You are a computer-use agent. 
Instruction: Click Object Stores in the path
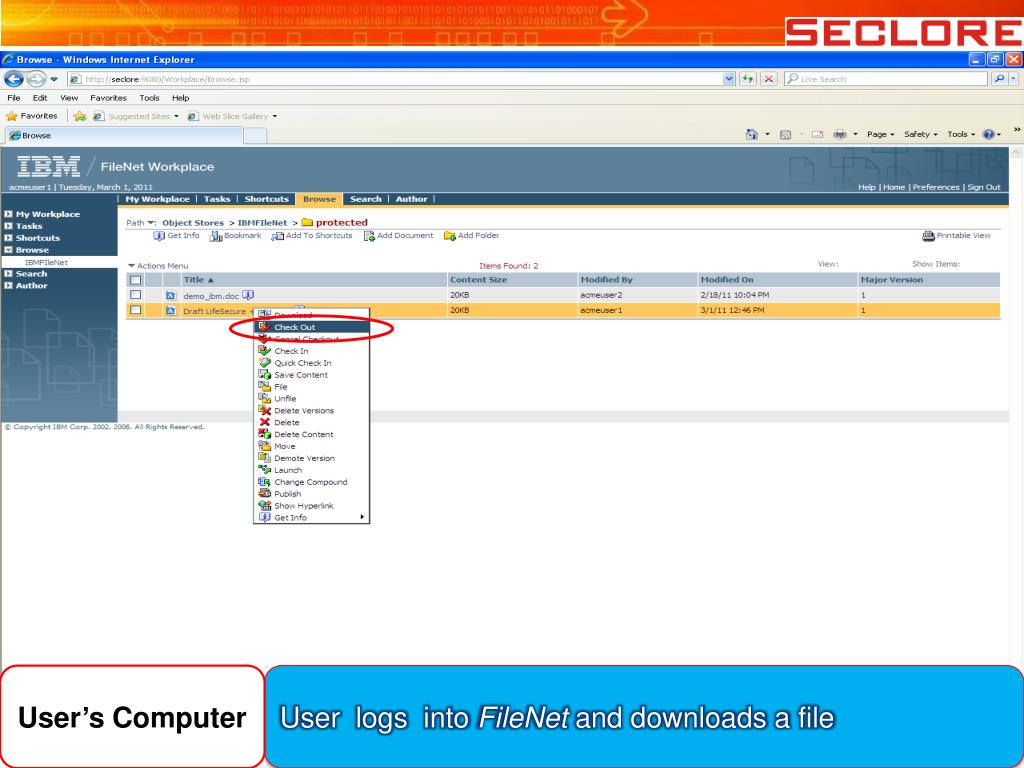pyautogui.click(x=193, y=223)
